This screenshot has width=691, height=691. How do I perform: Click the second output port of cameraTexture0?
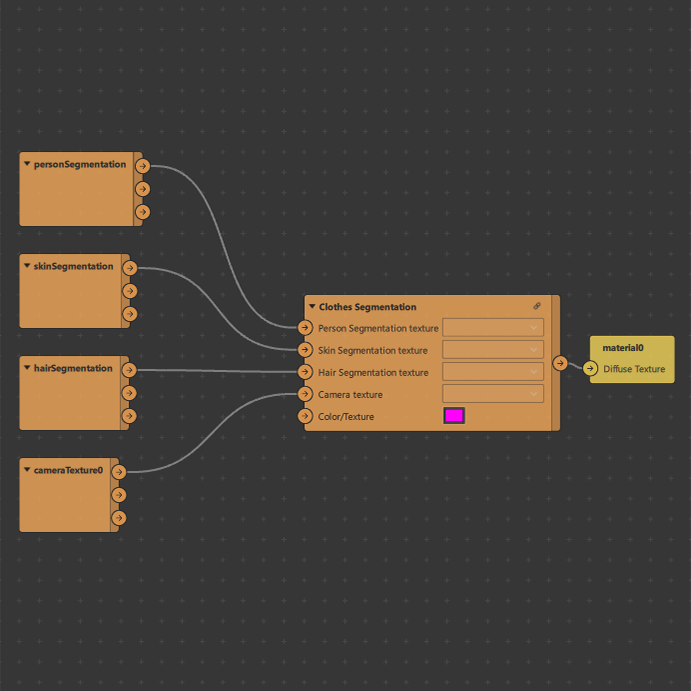click(119, 495)
